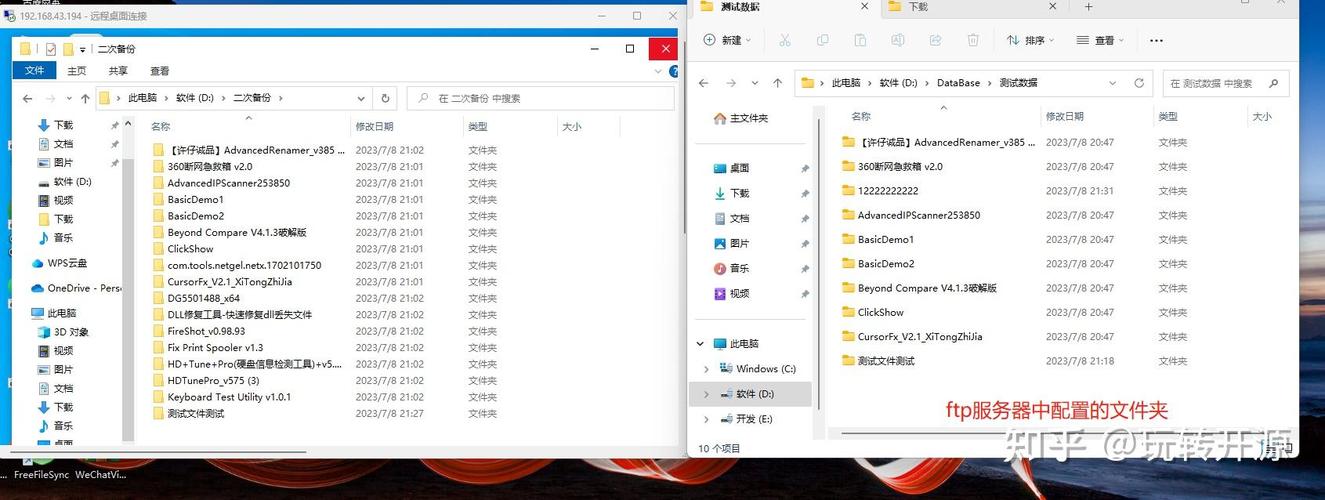Go back in 测试数据 window navigation
The image size is (1325, 500).
(x=704, y=83)
